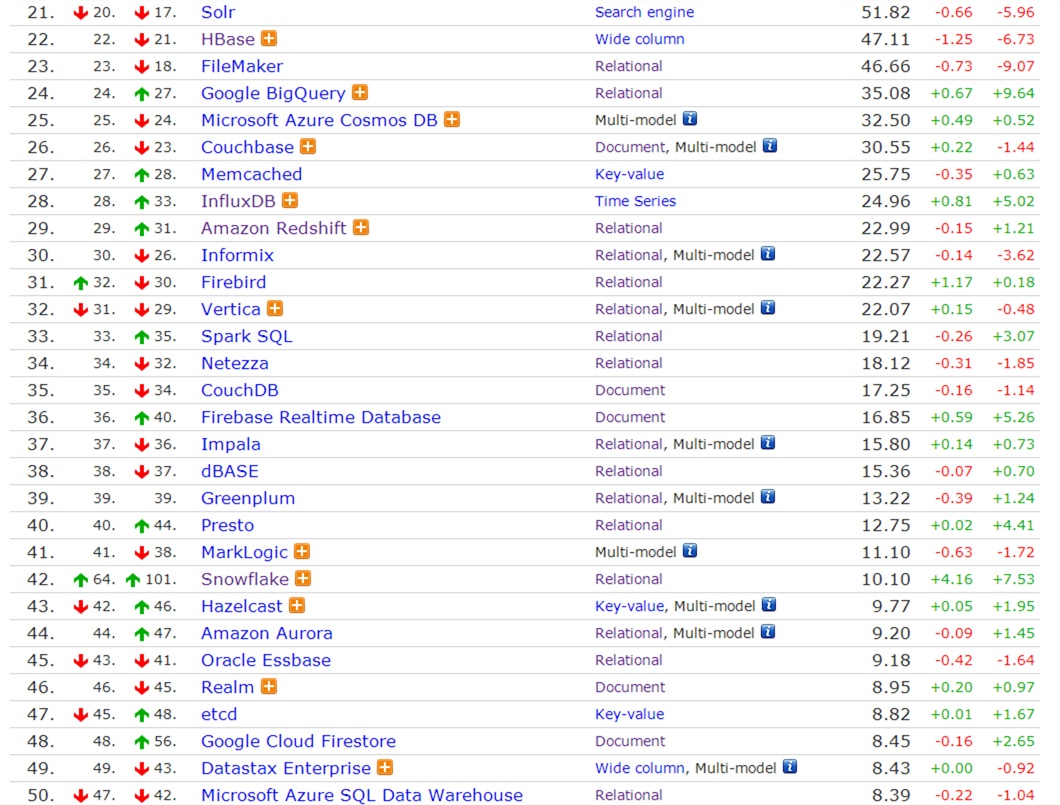Click the Time Series category link
1060x805 pixels.
[x=635, y=201]
